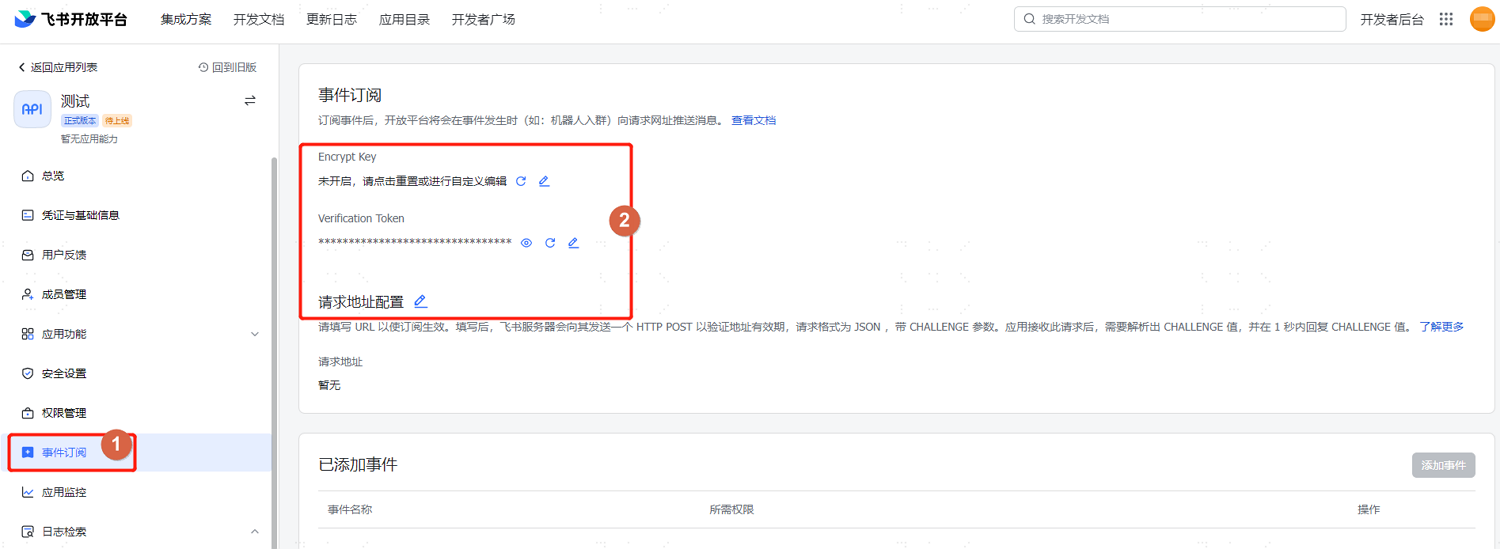Click the 成员管理 person icon
Screen dimensions: 1500x549
28,294
